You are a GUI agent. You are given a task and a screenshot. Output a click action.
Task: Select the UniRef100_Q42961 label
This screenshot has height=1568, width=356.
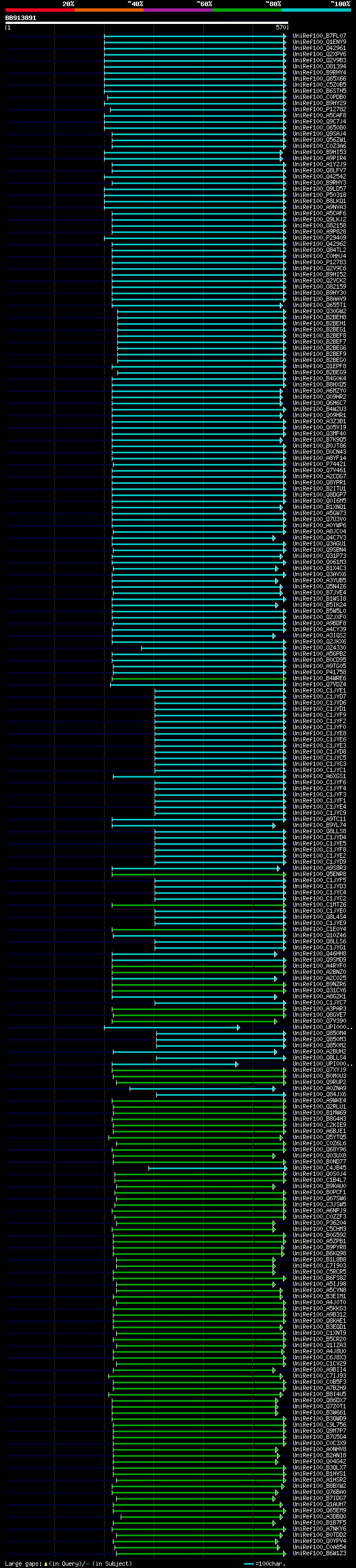tap(319, 48)
